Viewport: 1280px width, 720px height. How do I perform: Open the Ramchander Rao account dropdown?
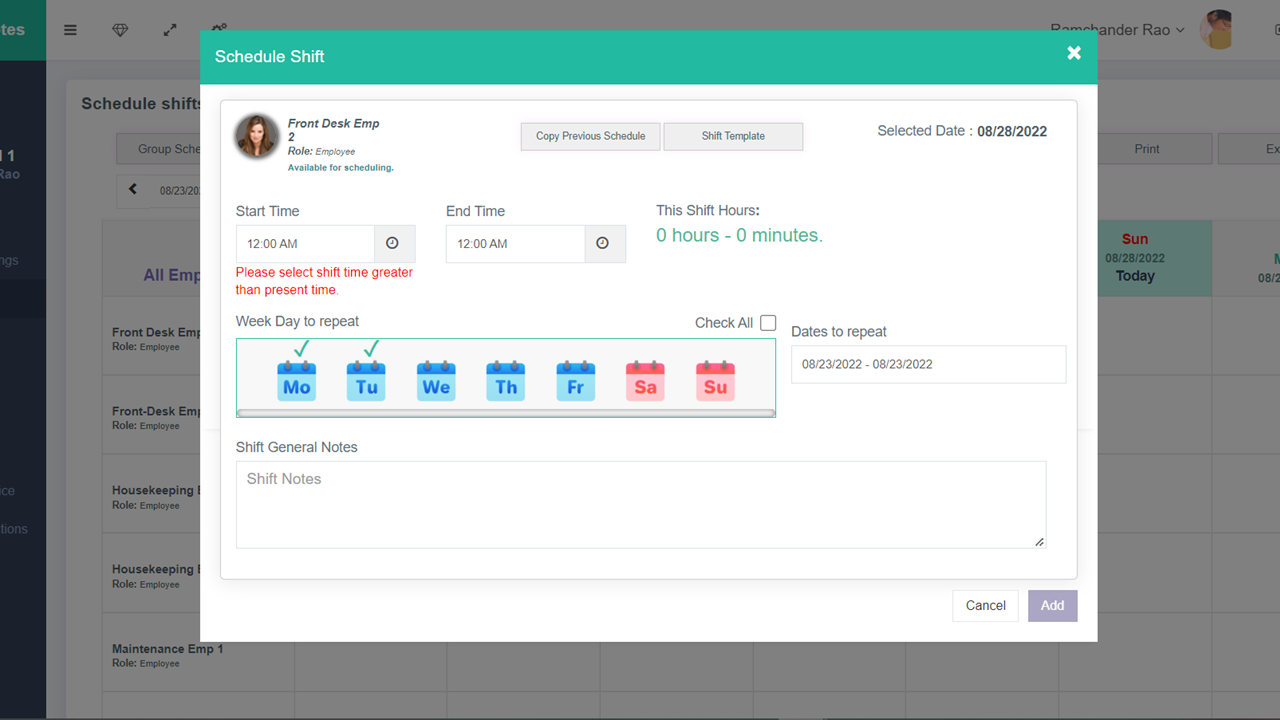[1117, 30]
